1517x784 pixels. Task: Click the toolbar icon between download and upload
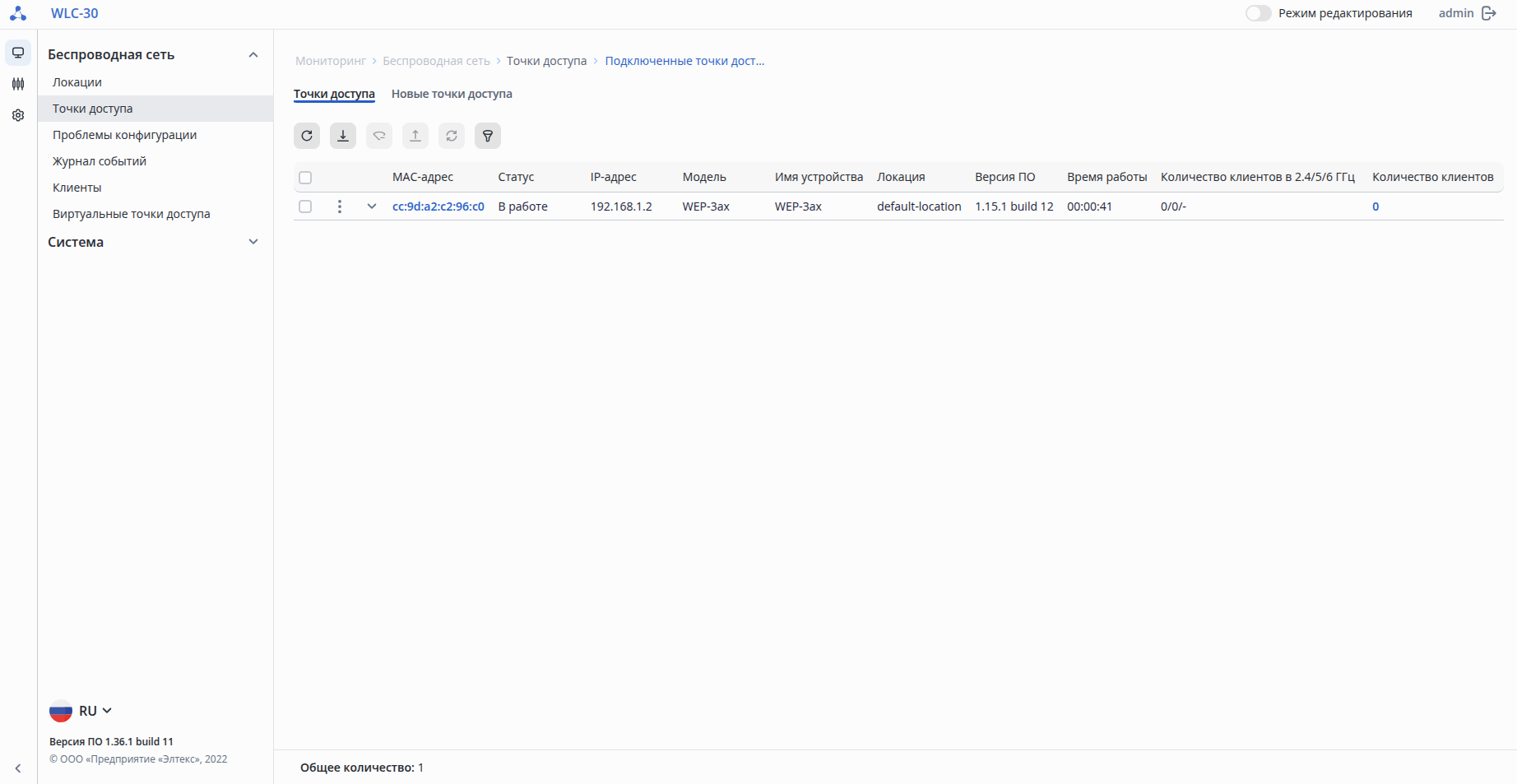379,136
